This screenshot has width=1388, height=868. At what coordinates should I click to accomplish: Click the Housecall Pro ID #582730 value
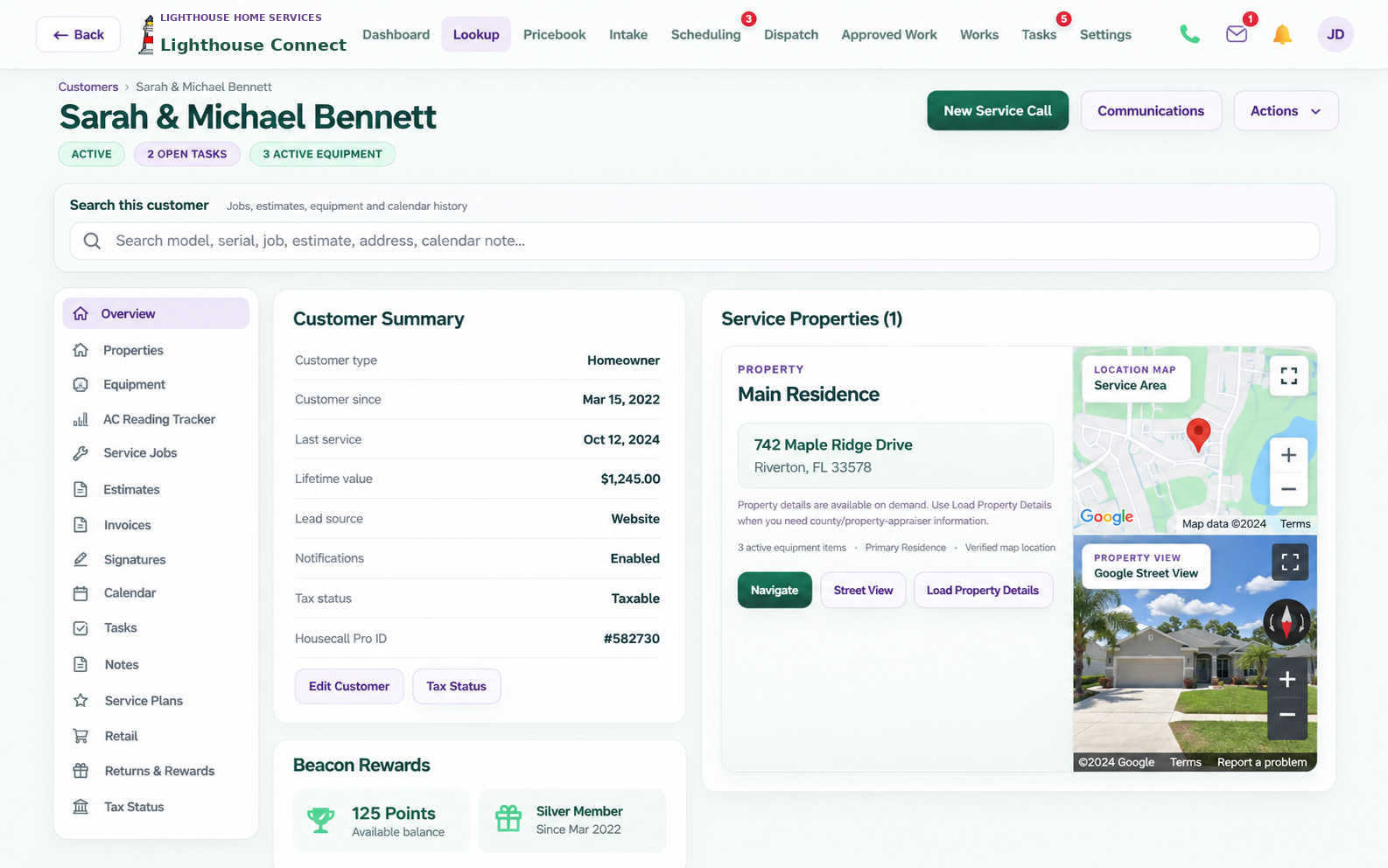[x=632, y=639]
